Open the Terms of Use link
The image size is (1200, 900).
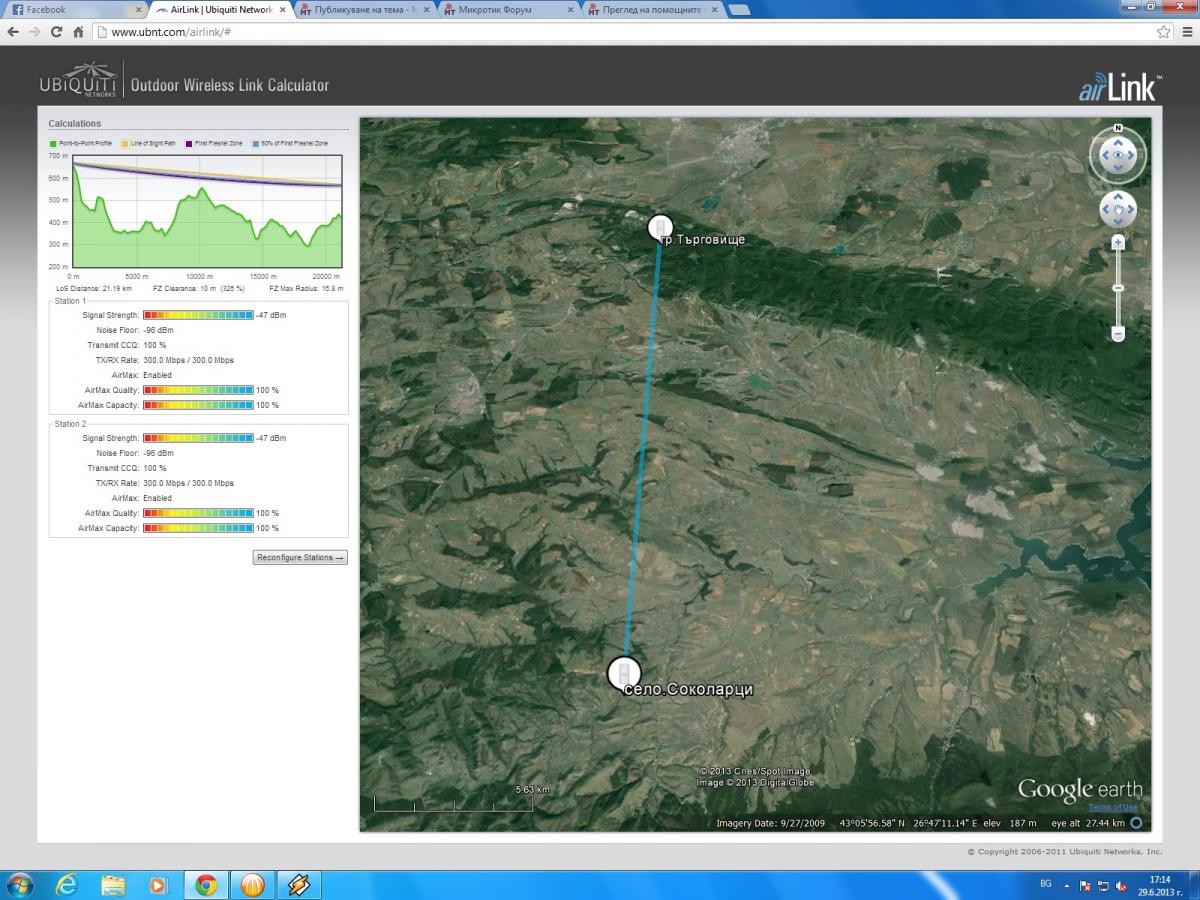(1112, 807)
